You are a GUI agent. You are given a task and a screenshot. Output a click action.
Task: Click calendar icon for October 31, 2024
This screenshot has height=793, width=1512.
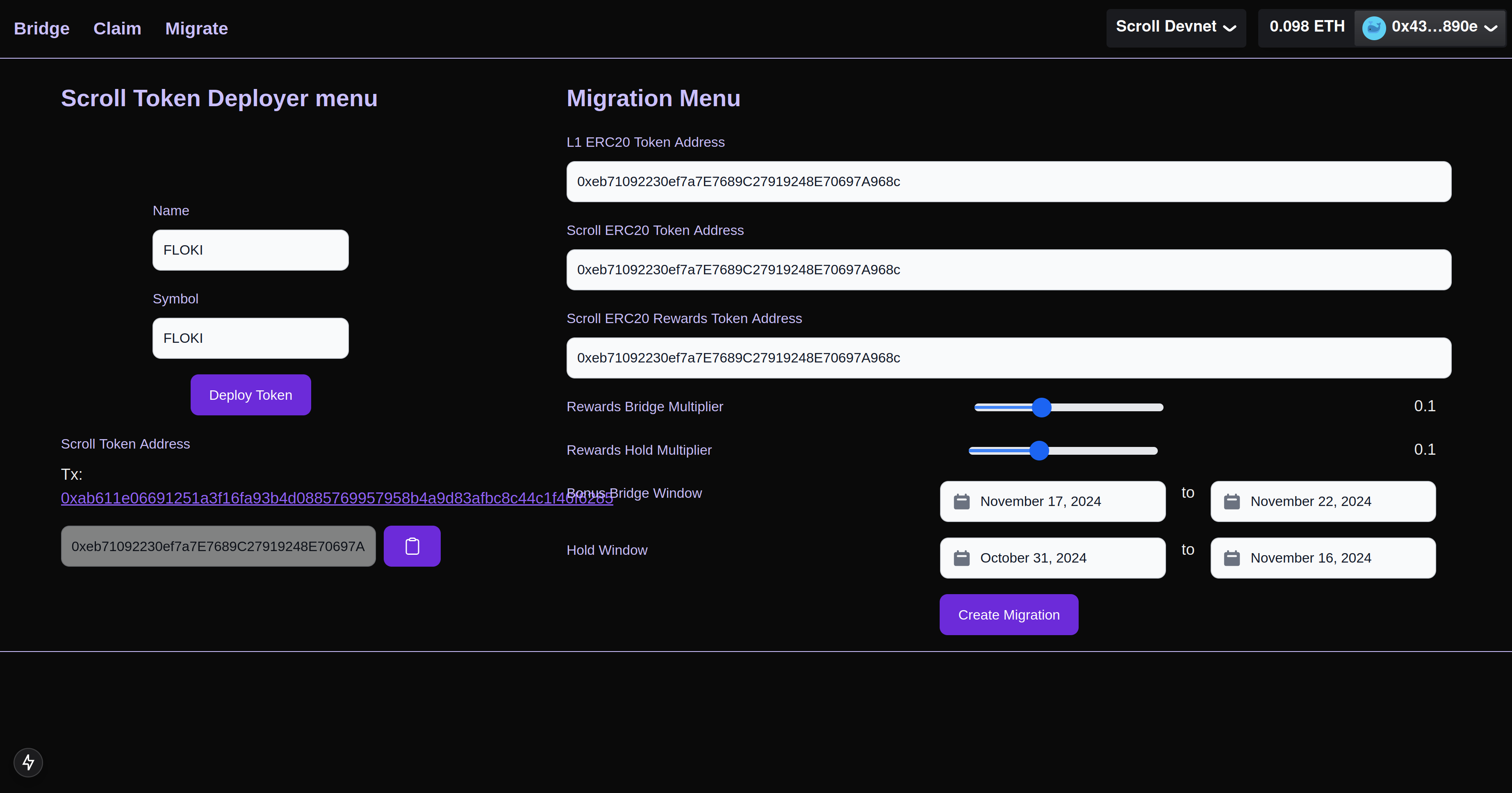pyautogui.click(x=961, y=558)
